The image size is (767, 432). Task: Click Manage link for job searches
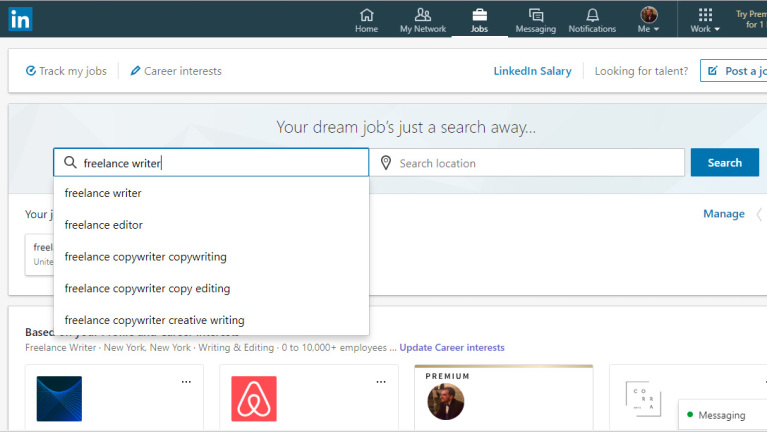click(x=724, y=214)
